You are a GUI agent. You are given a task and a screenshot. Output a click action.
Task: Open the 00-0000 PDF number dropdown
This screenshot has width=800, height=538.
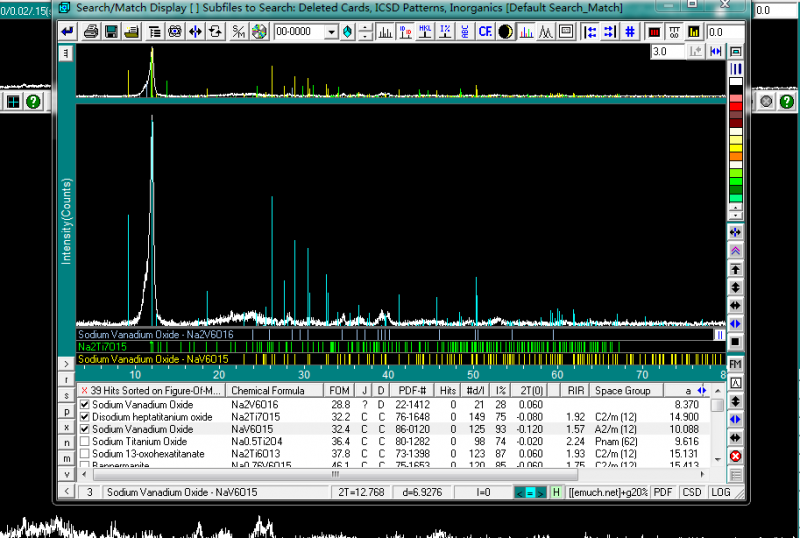pos(332,32)
